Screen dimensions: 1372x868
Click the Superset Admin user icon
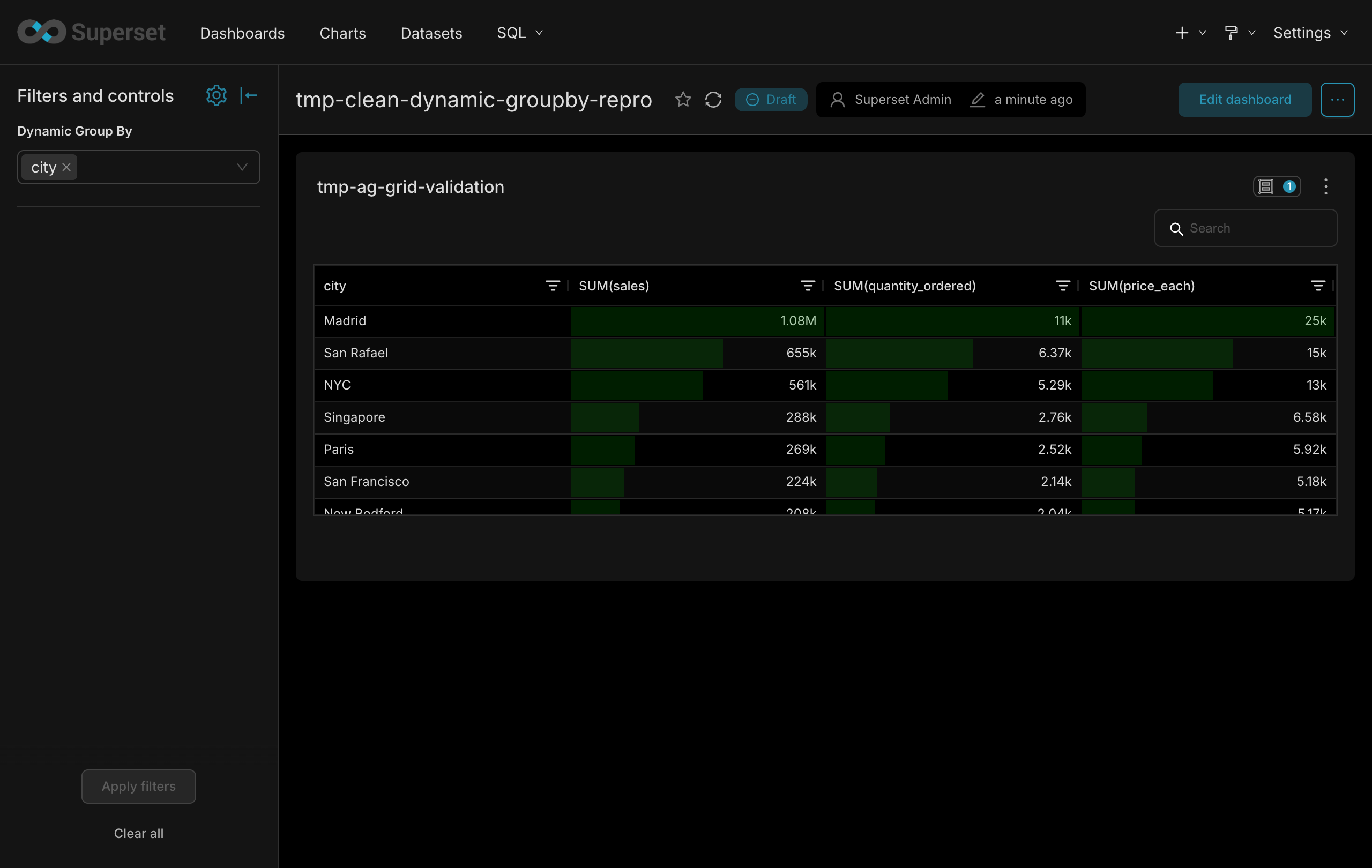[837, 100]
